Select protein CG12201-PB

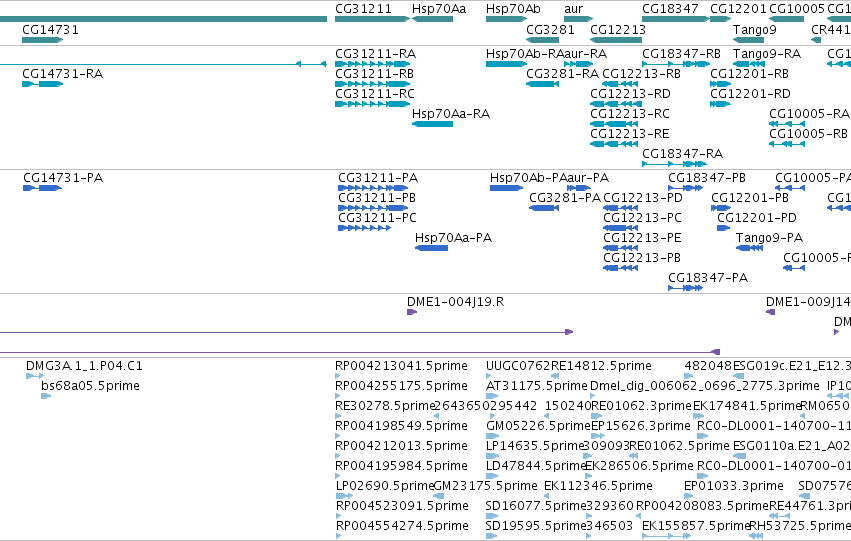tap(721, 208)
